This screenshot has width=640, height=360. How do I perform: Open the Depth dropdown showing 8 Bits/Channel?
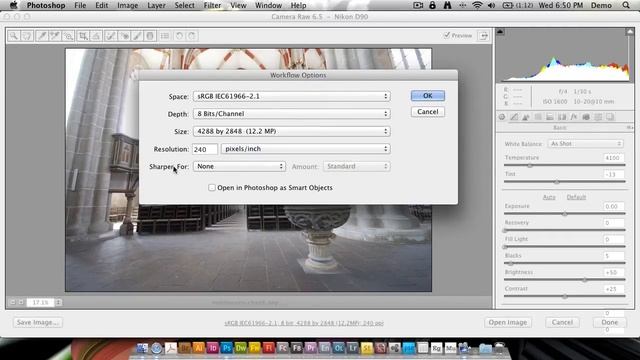(291, 114)
